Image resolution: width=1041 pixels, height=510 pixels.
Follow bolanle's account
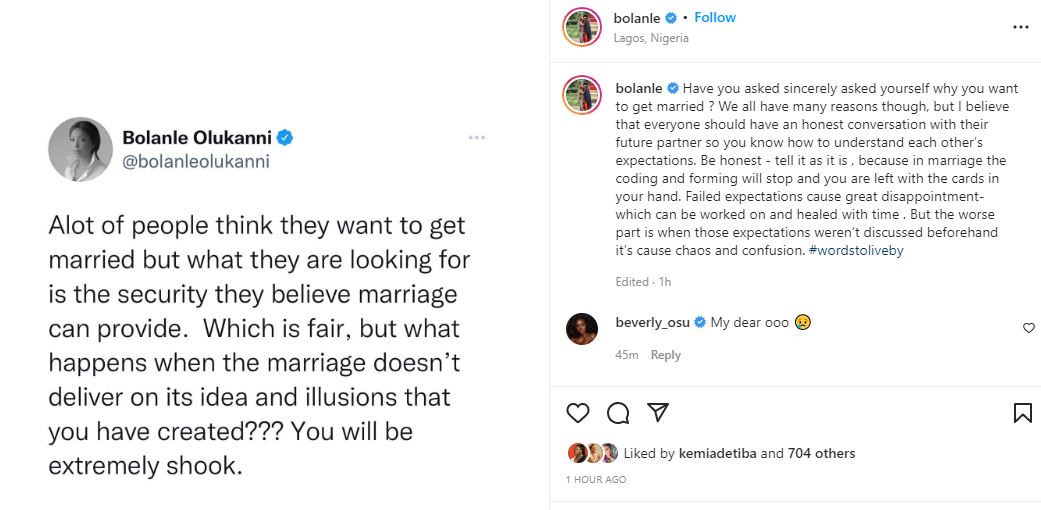[x=715, y=18]
